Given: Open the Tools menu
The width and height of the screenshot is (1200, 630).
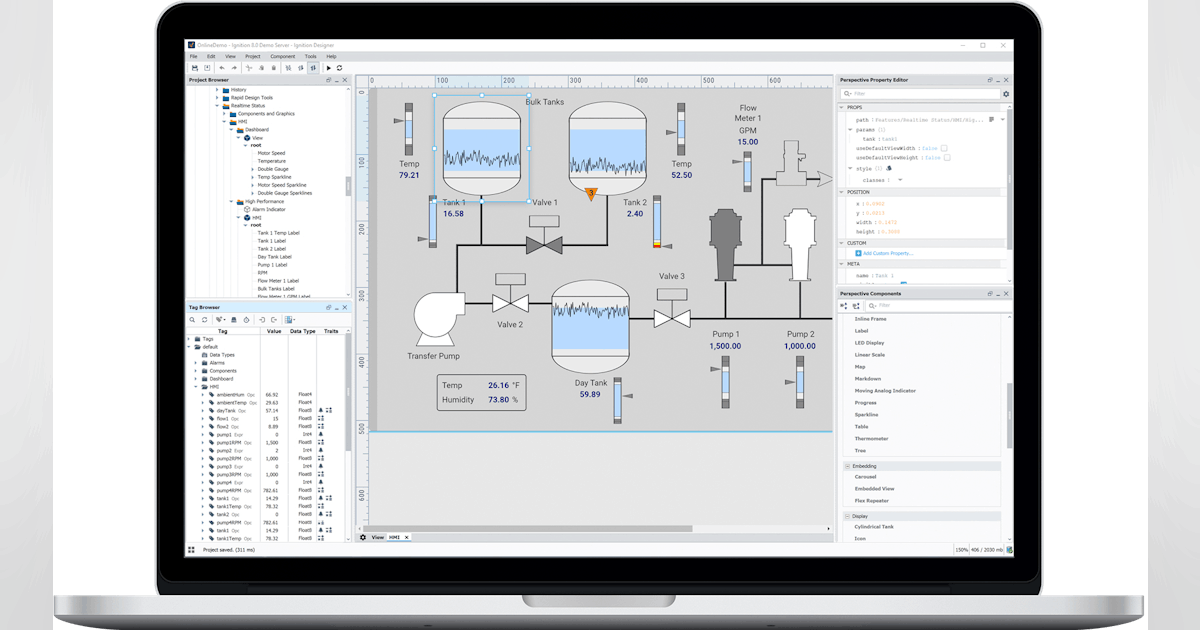Looking at the screenshot, I should coord(311,56).
